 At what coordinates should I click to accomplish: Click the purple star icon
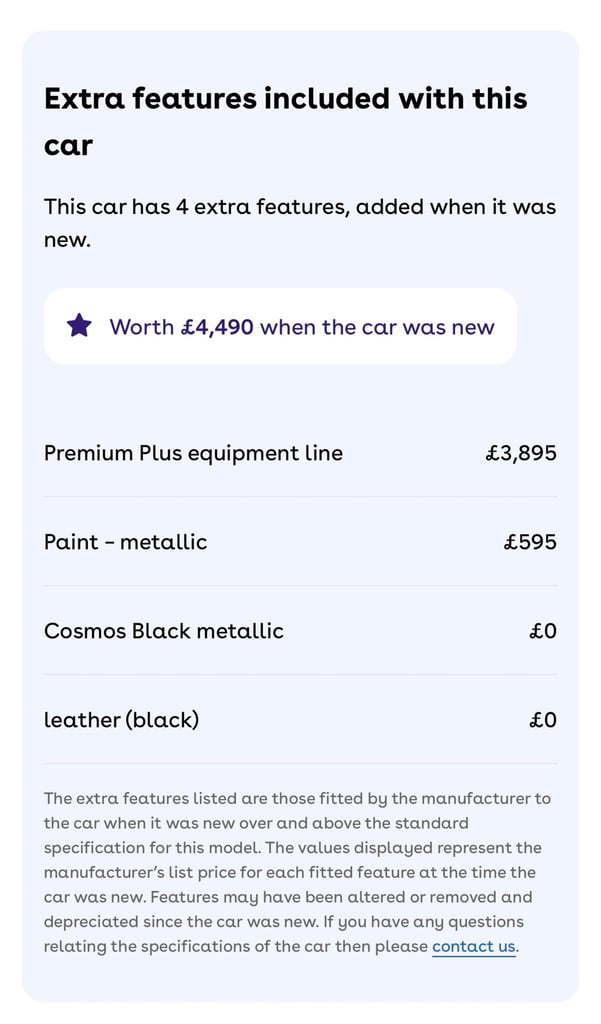coord(79,326)
